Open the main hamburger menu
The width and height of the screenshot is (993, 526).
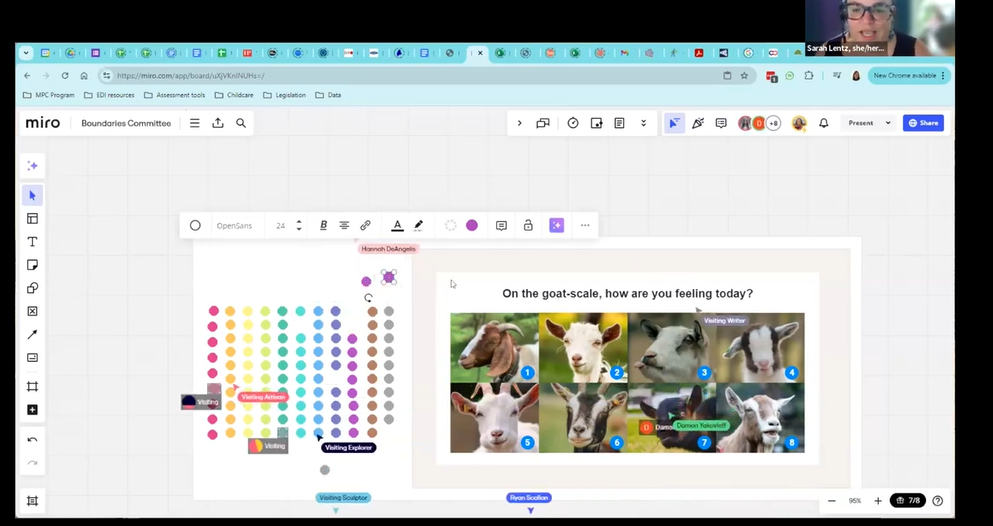coord(195,123)
